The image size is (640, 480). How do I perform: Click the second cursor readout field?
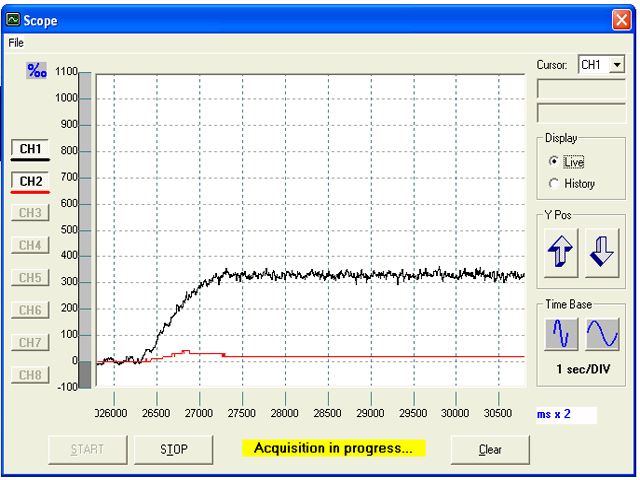pos(581,112)
